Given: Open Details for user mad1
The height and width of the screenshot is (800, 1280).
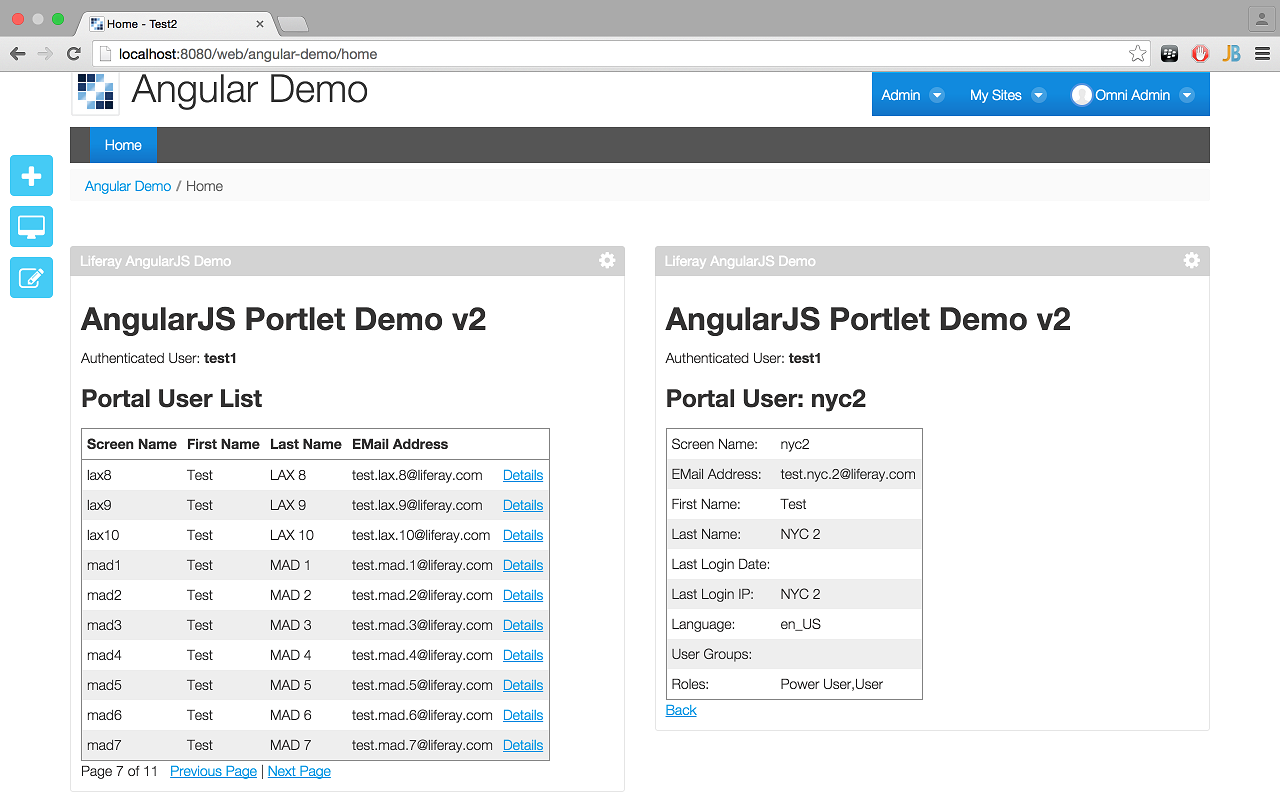Looking at the screenshot, I should pyautogui.click(x=523, y=565).
